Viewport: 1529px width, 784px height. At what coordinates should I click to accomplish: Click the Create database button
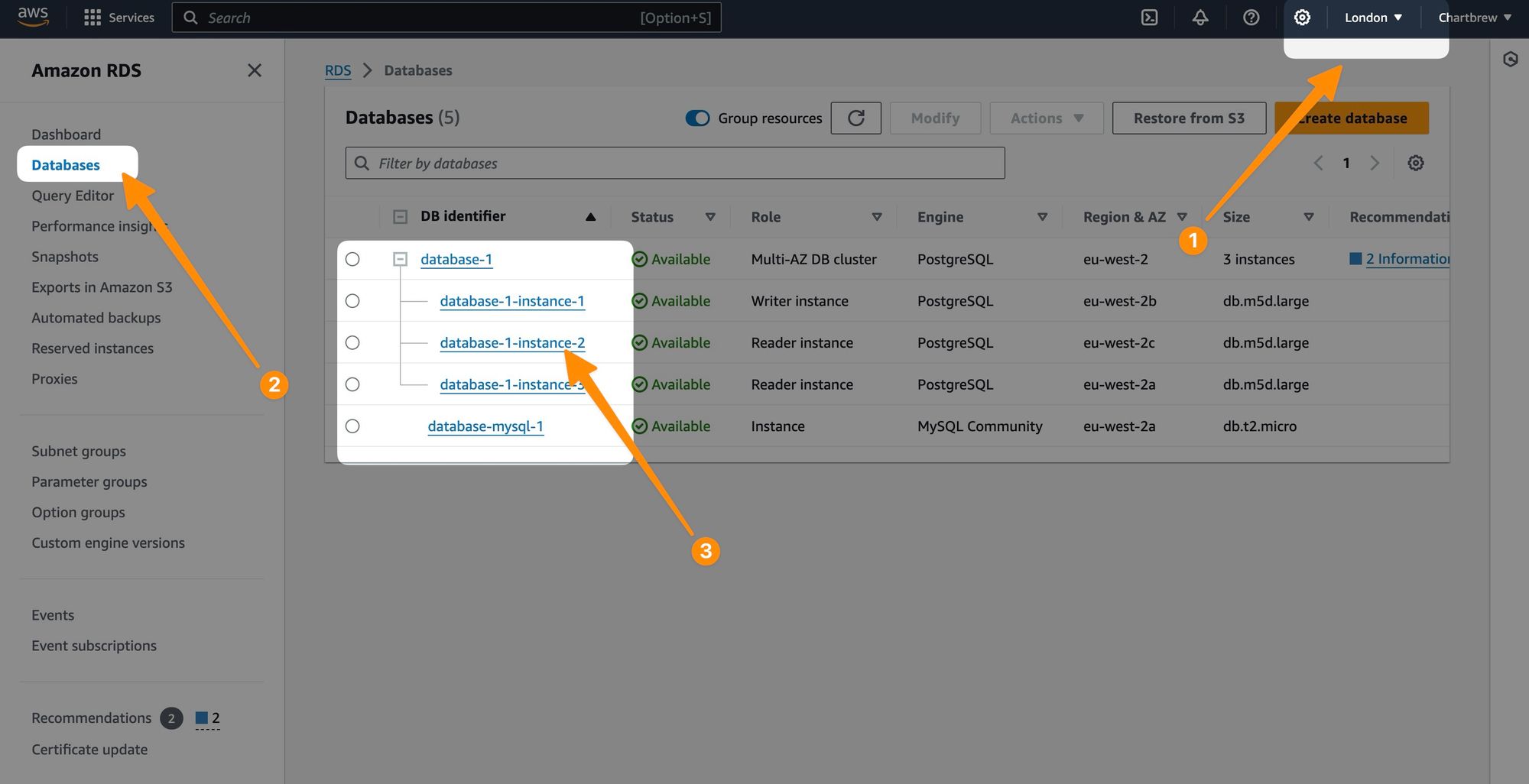1351,118
